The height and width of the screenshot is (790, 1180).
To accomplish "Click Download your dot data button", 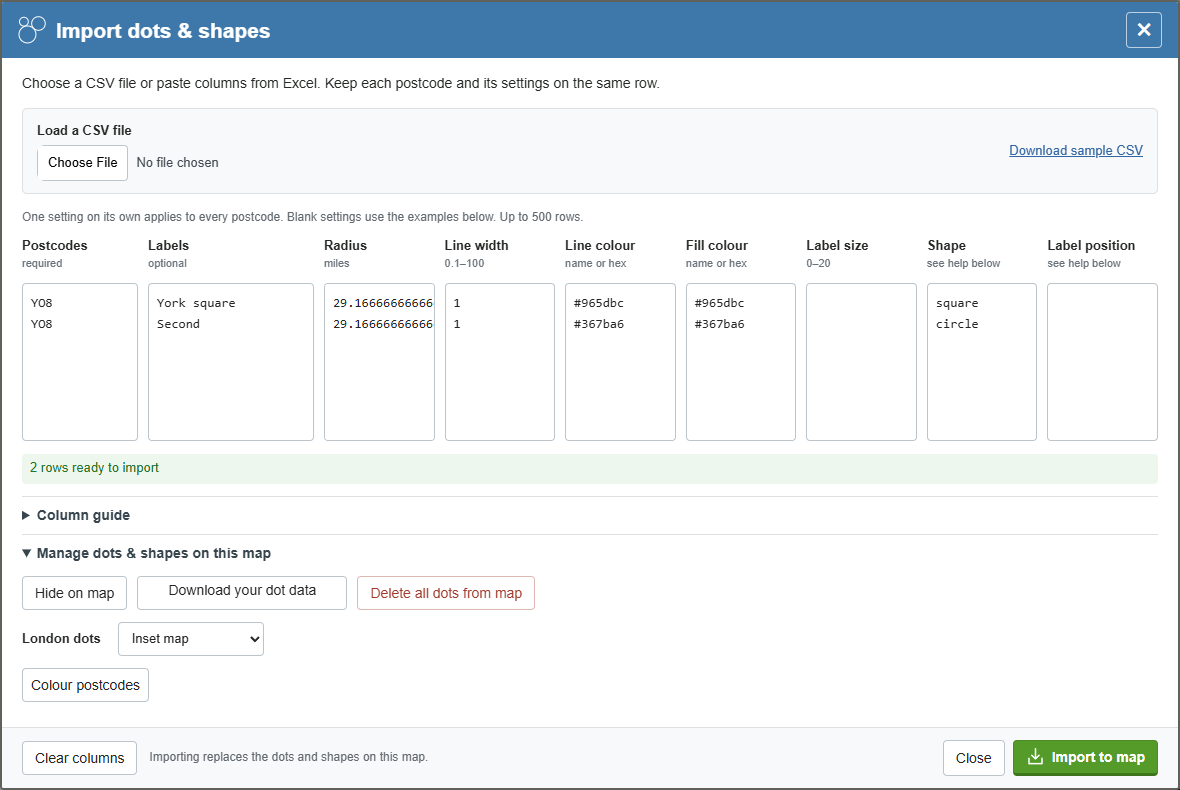I will [x=242, y=592].
